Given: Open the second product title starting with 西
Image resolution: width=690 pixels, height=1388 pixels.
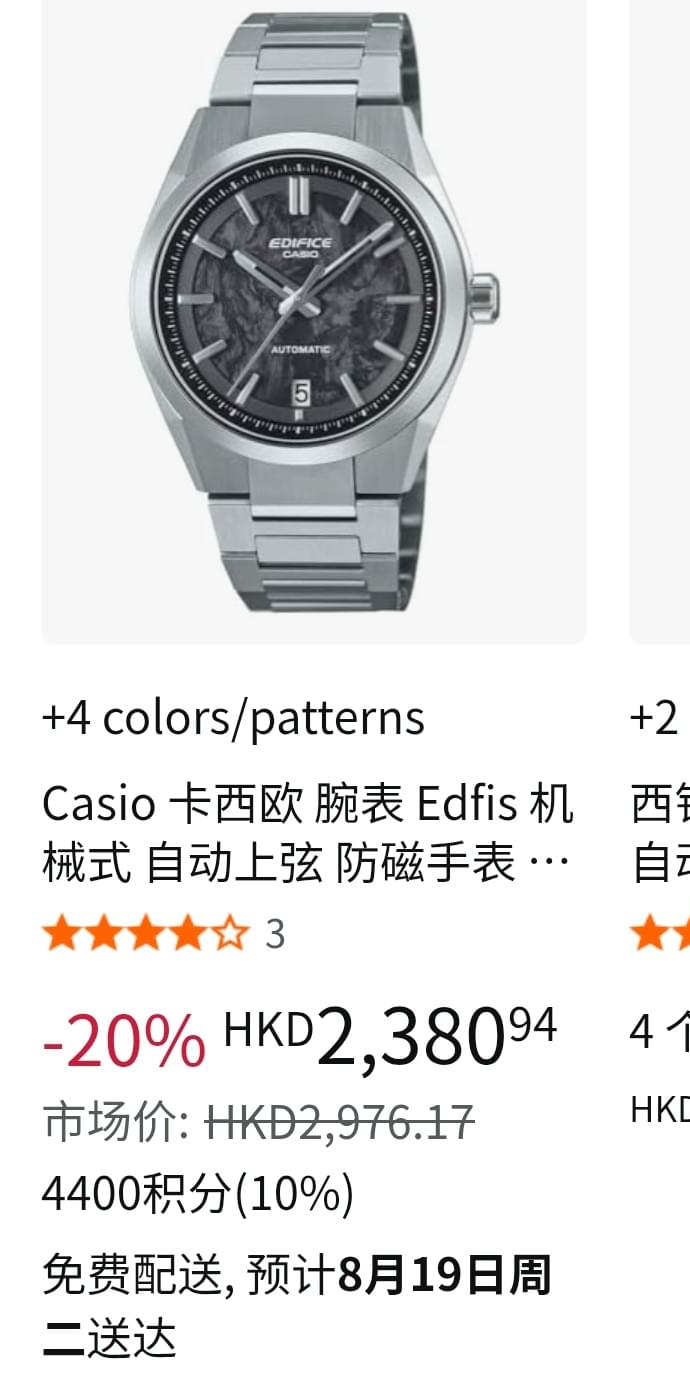Looking at the screenshot, I should click(x=660, y=833).
